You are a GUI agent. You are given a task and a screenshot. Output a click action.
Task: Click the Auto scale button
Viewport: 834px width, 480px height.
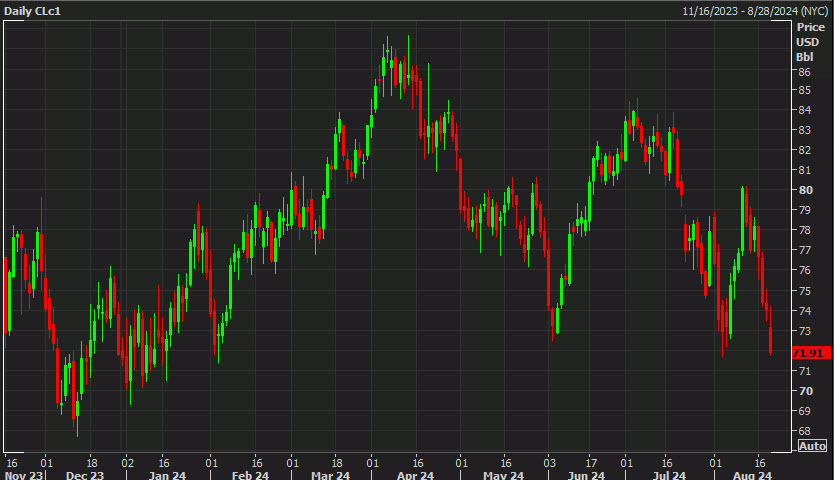[x=812, y=445]
